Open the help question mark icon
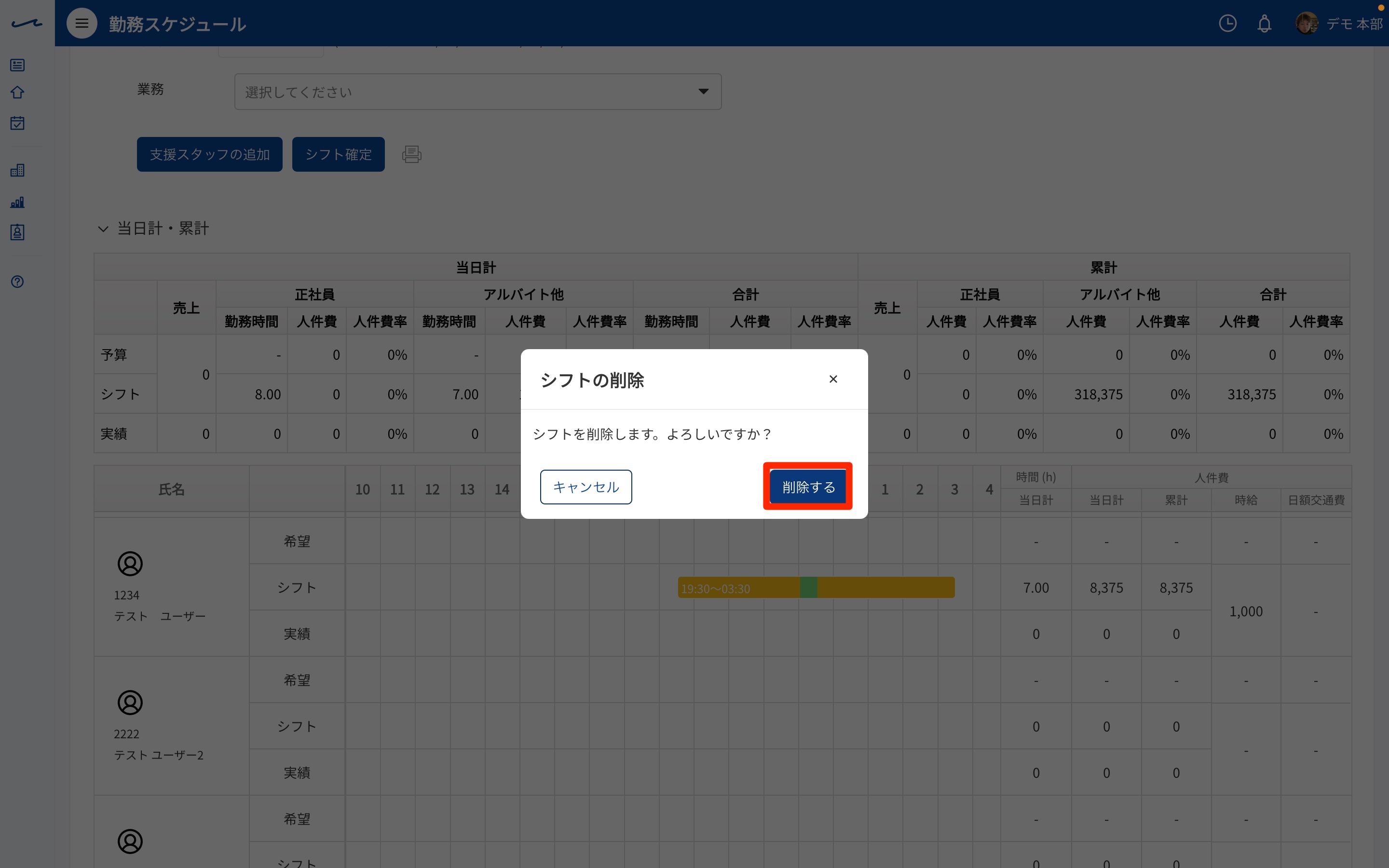This screenshot has height=868, width=1389. 17,281
